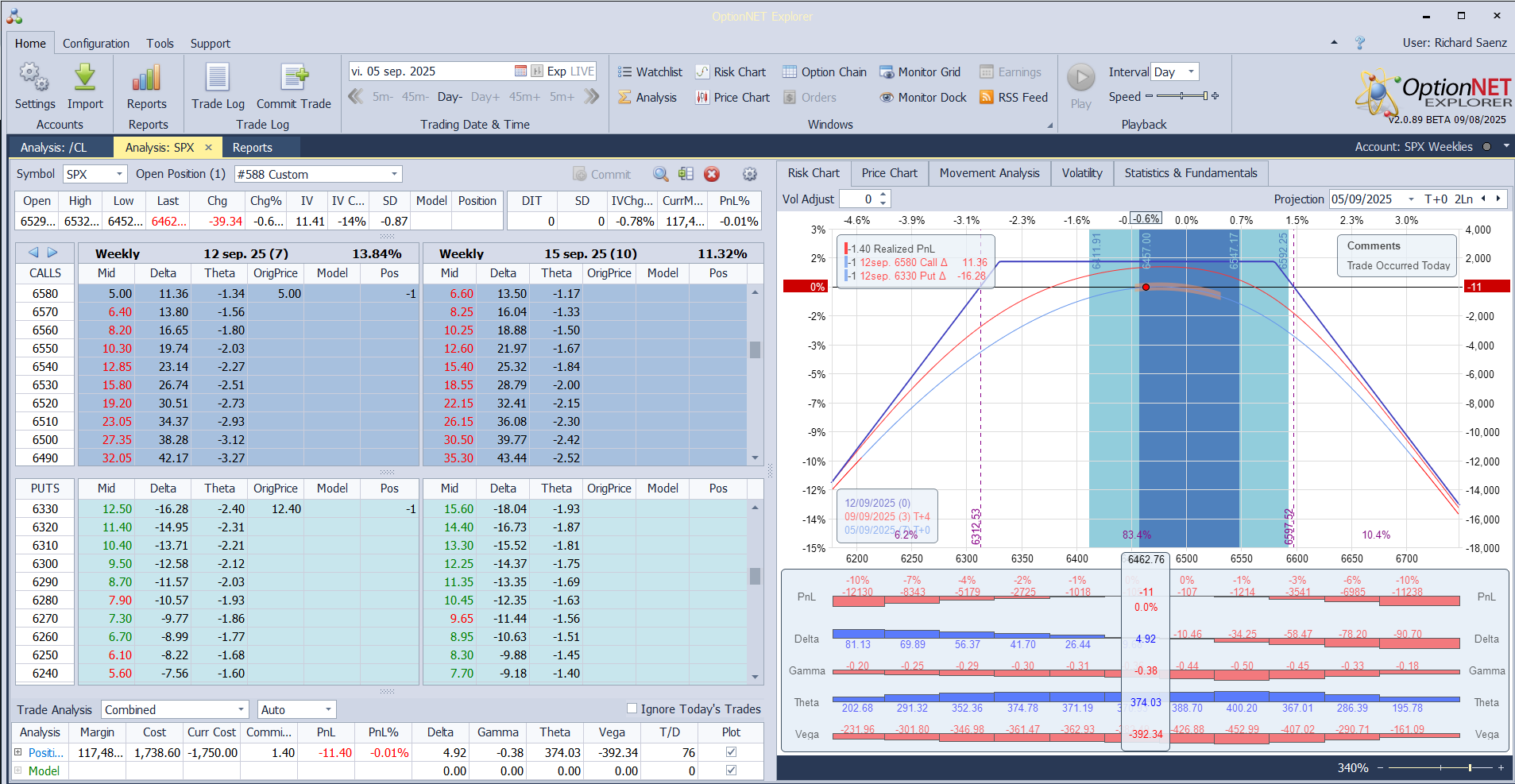Open the Interval Day dropdown
The height and width of the screenshot is (784, 1515).
point(1190,72)
